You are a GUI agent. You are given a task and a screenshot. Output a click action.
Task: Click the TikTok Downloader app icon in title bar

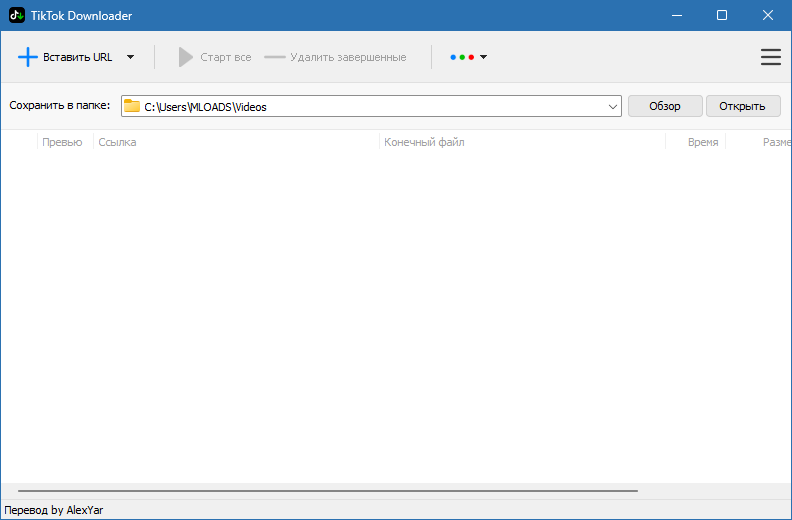[x=17, y=15]
